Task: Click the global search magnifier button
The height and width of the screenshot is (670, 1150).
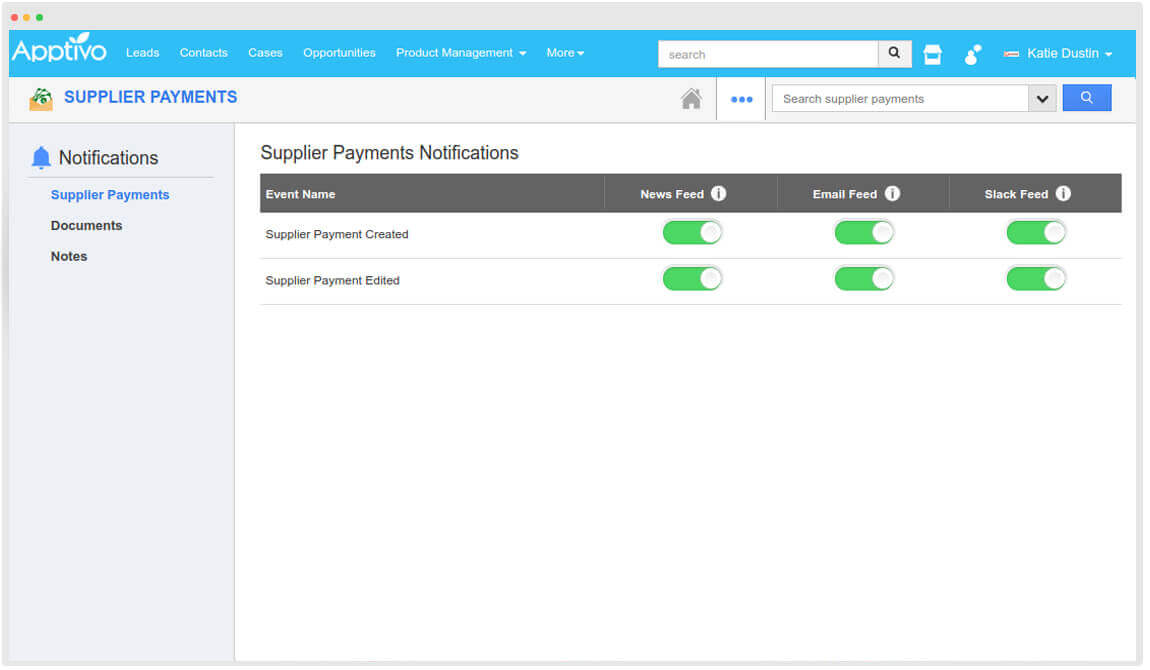Action: 894,54
